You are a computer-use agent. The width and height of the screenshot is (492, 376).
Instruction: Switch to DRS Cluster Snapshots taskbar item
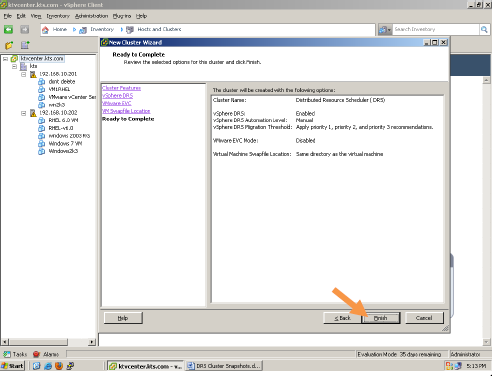coord(224,366)
